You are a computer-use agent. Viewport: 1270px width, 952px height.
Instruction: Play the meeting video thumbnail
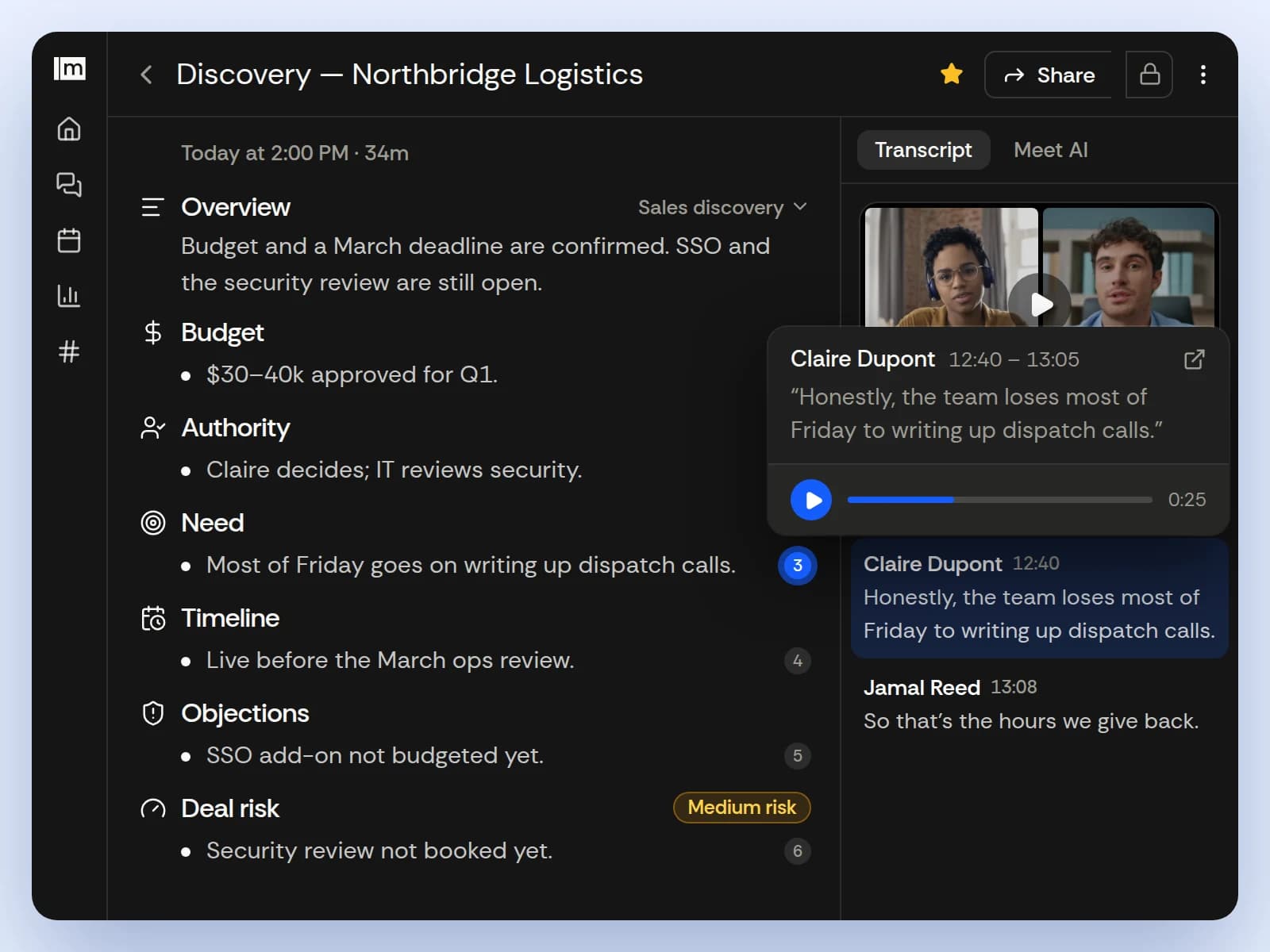click(1040, 303)
